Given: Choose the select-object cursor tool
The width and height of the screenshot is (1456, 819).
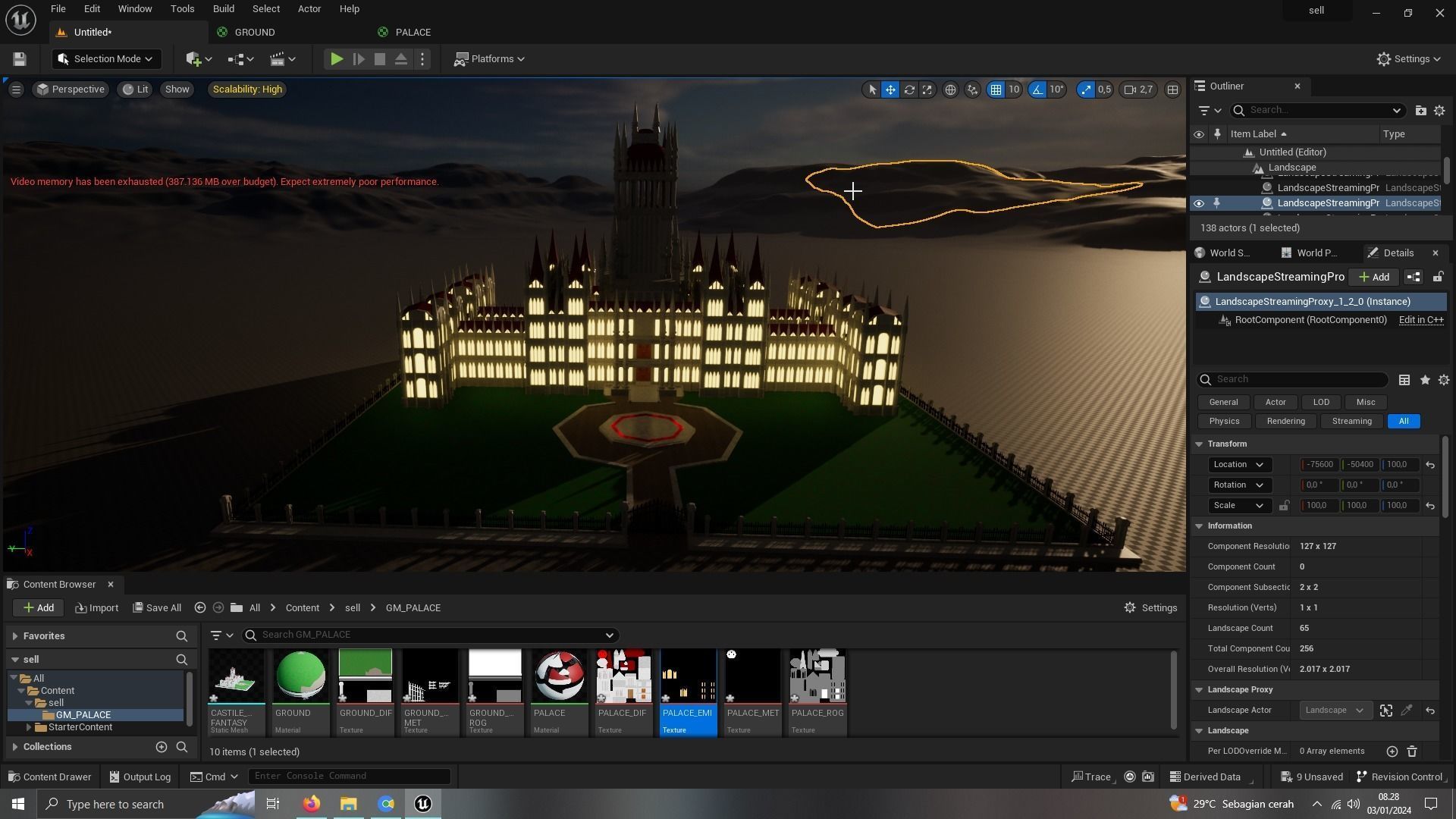Looking at the screenshot, I should tap(872, 89).
